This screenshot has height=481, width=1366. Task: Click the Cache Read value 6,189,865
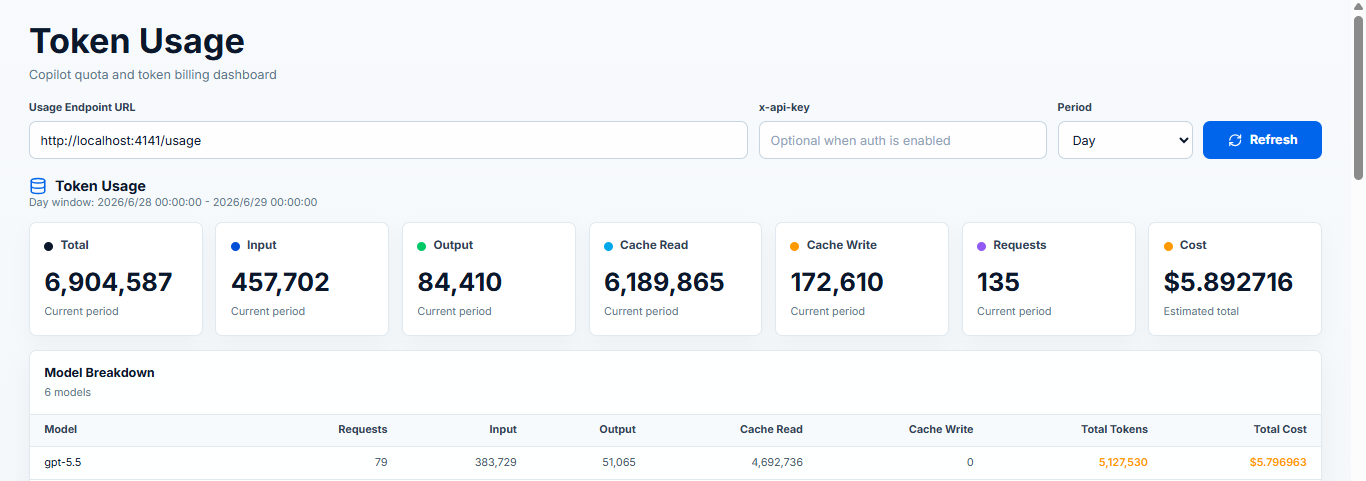(x=664, y=282)
